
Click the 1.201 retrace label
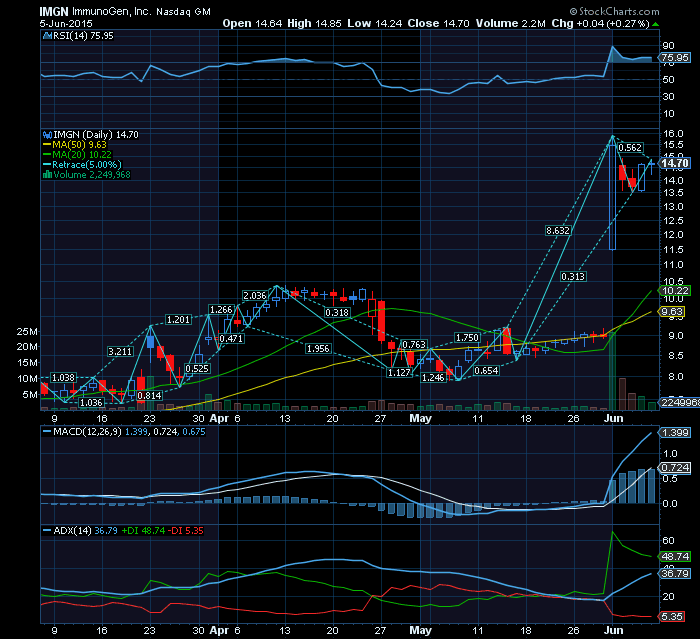coord(178,319)
